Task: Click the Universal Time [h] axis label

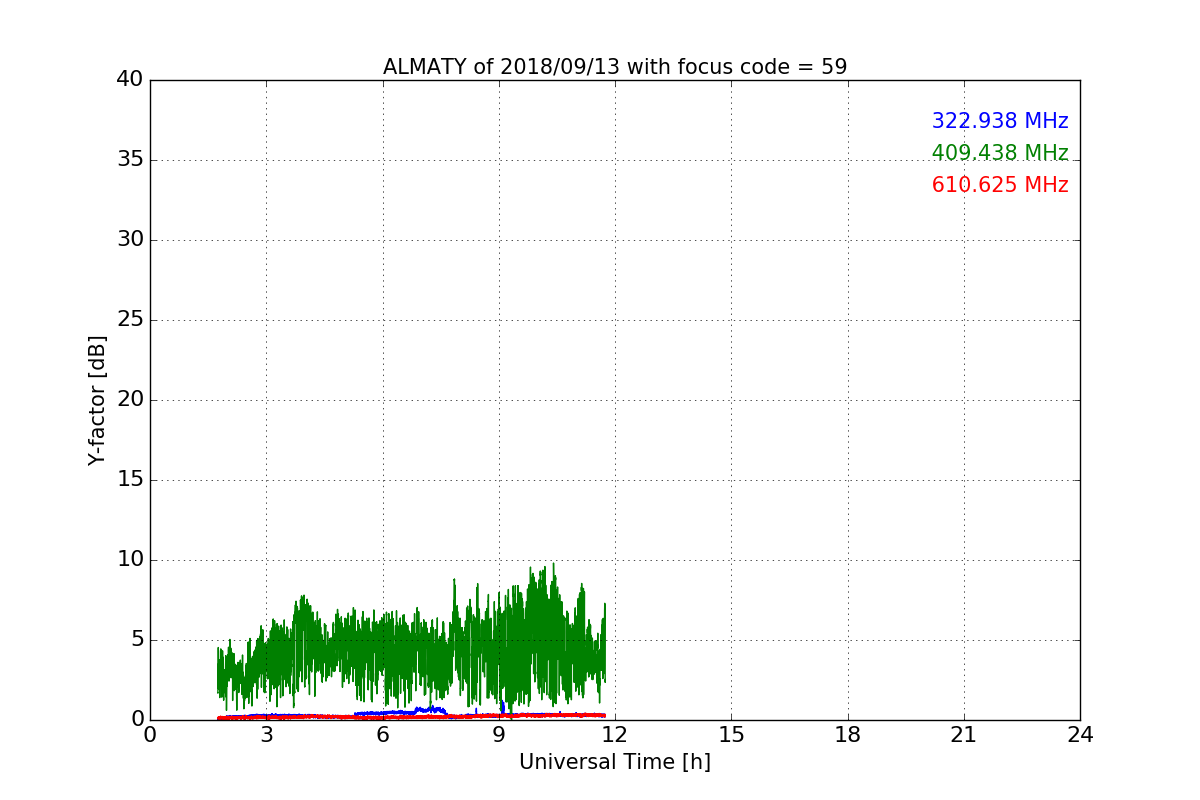Action: point(615,762)
